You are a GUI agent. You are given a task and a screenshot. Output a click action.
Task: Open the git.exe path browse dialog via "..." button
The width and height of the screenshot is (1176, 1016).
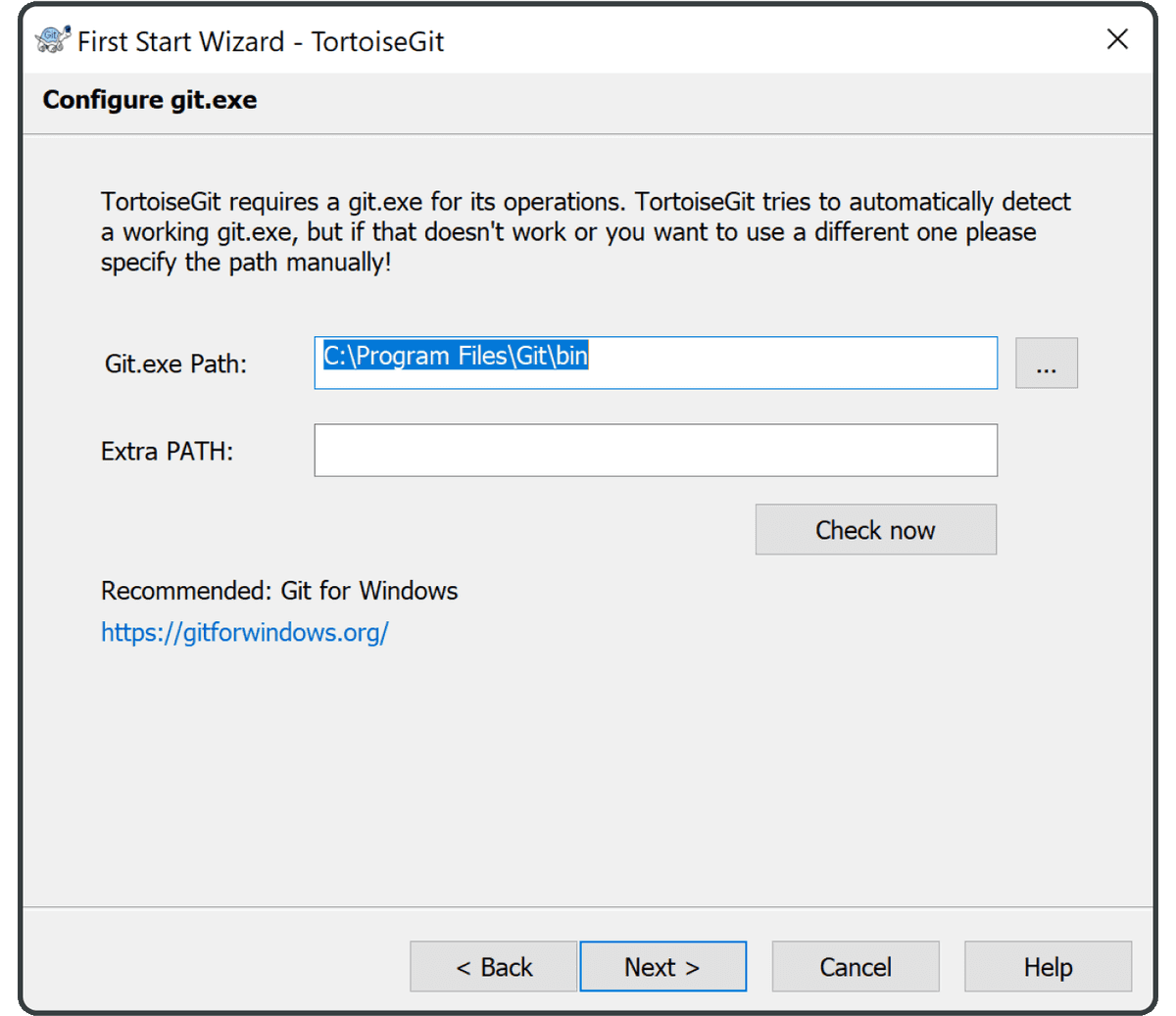(1046, 363)
